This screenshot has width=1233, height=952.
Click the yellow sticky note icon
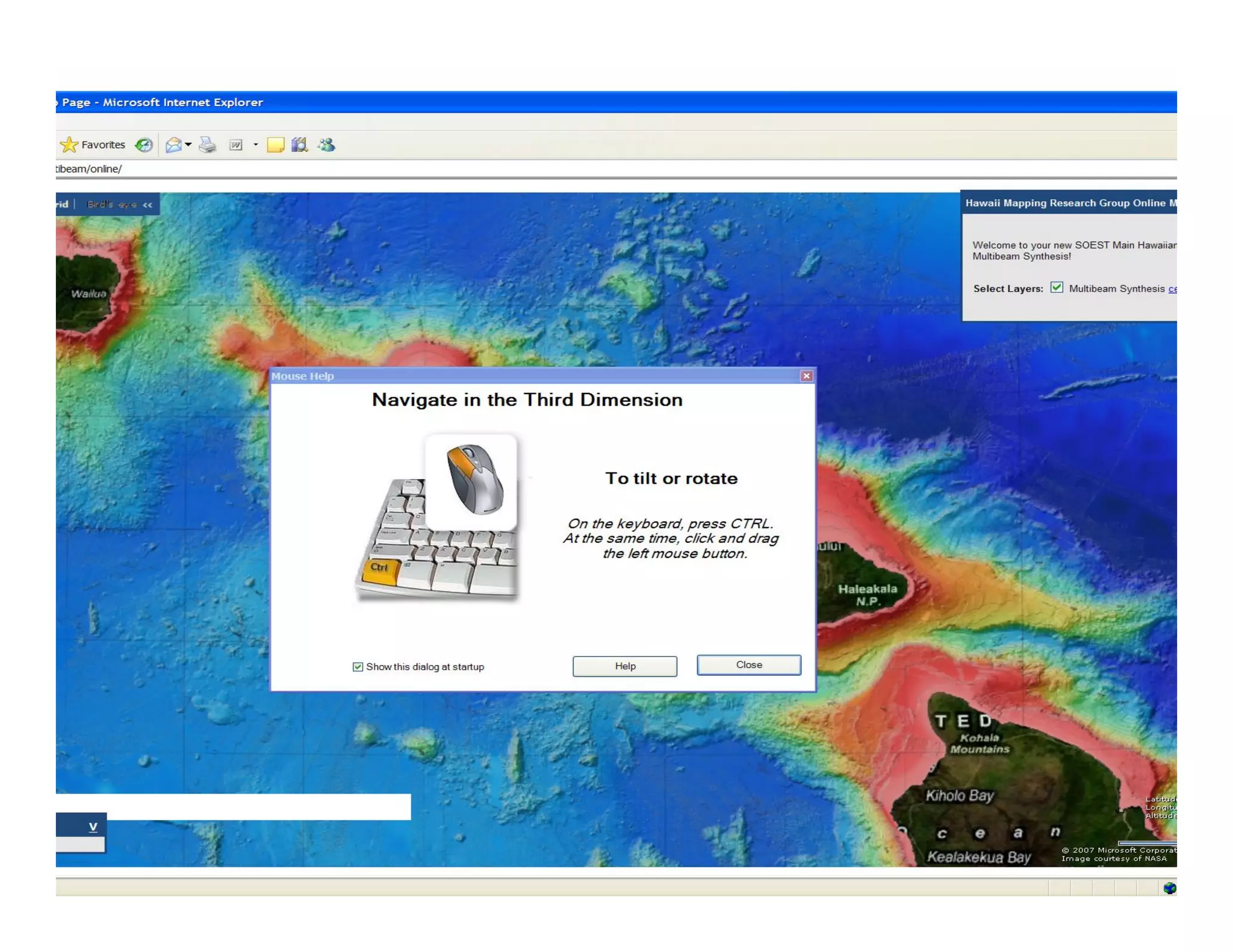coord(275,145)
